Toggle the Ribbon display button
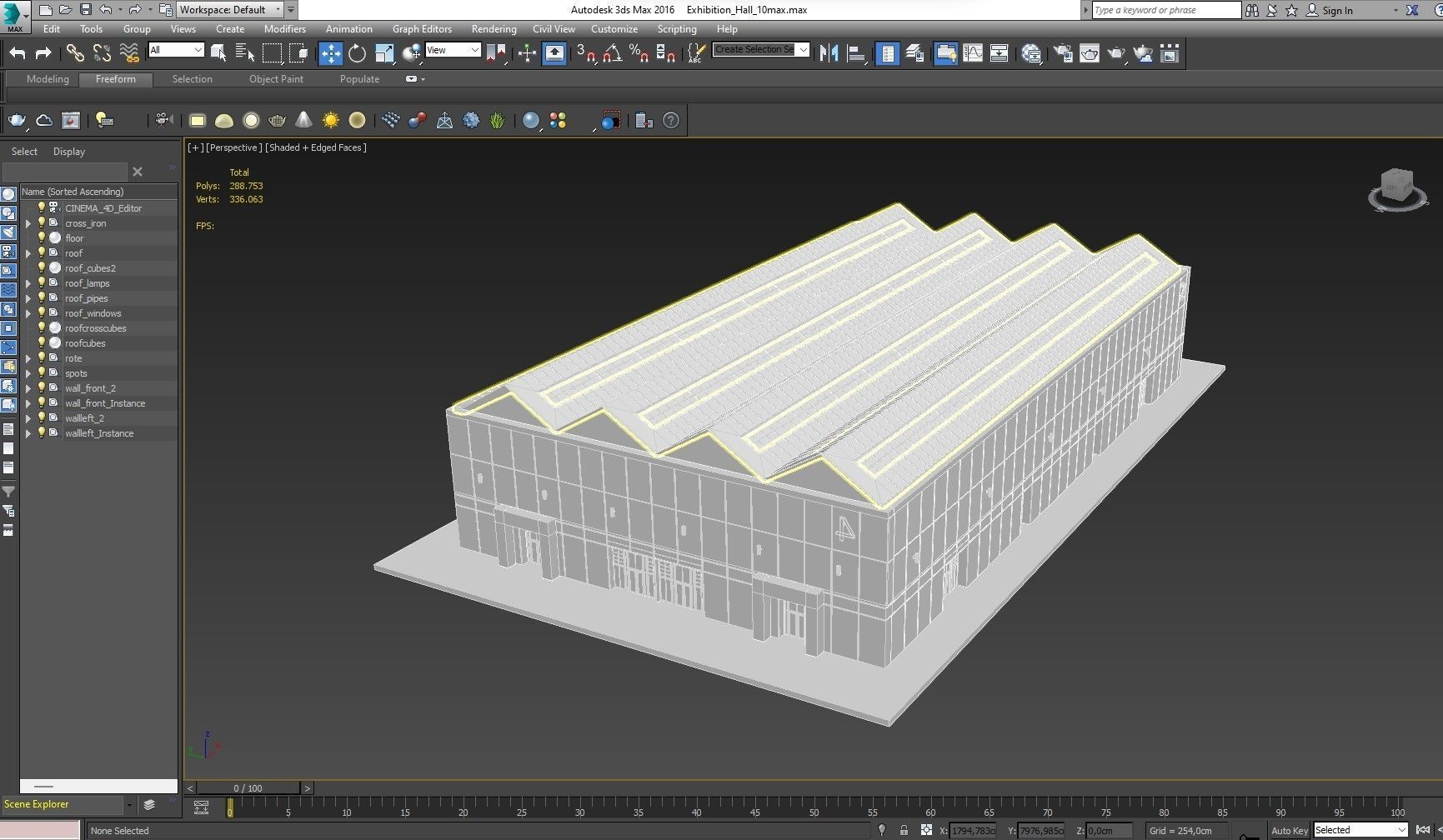 [x=945, y=53]
